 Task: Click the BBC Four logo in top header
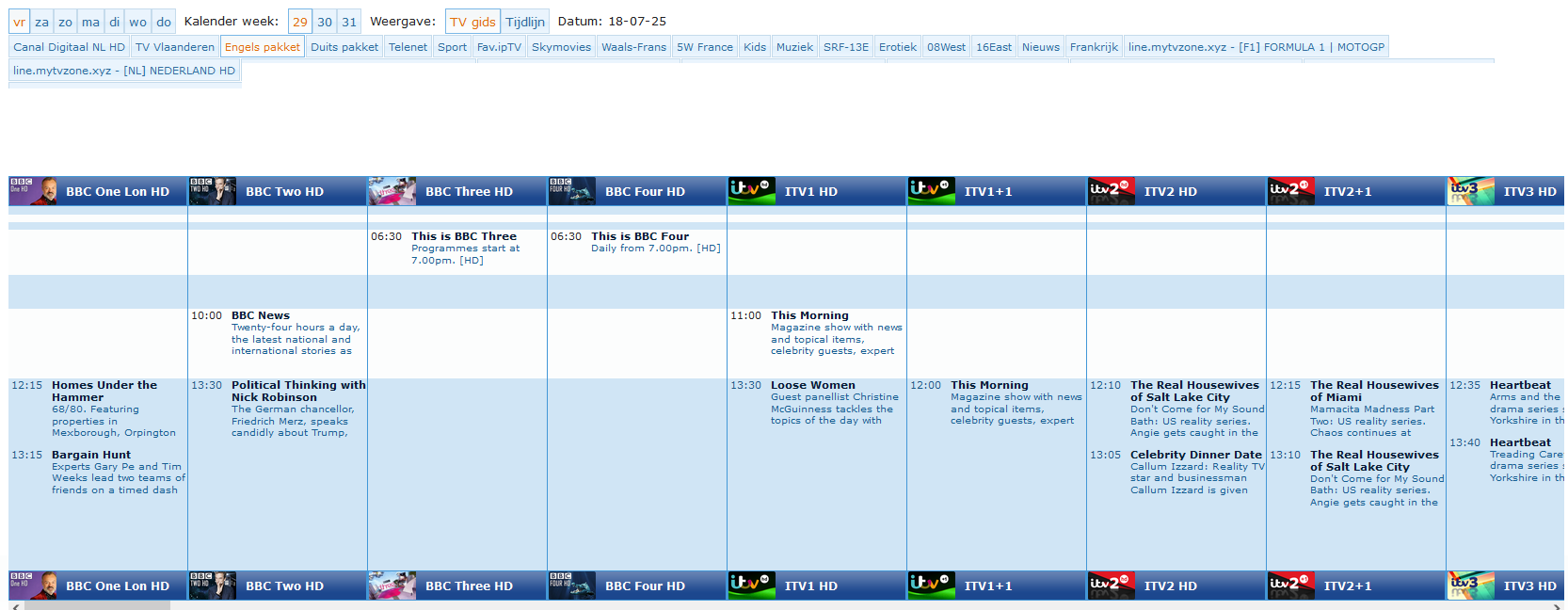[572, 191]
